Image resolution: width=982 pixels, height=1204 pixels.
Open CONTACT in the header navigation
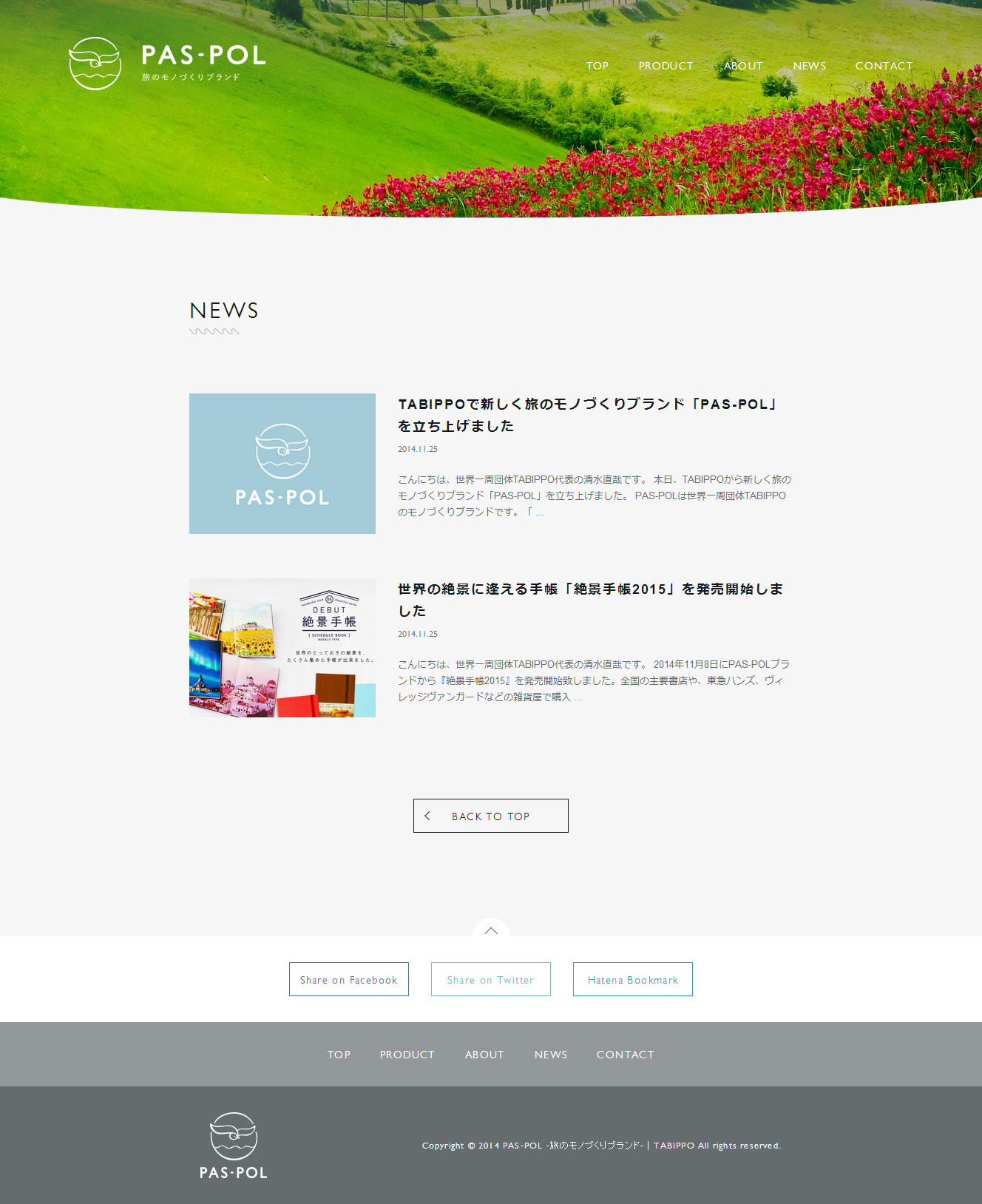[x=884, y=66]
